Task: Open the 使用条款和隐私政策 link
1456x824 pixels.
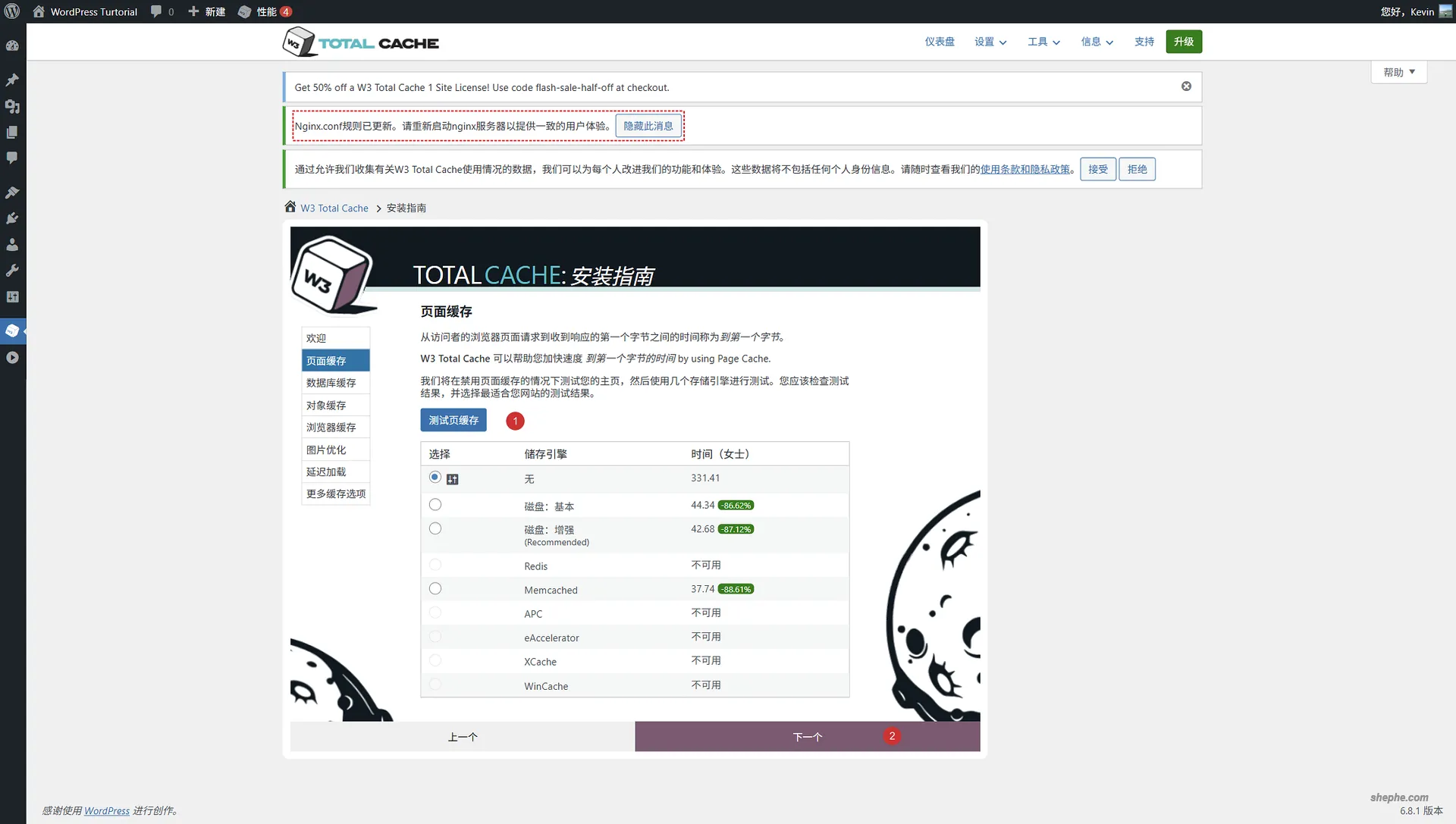Action: [x=1024, y=169]
